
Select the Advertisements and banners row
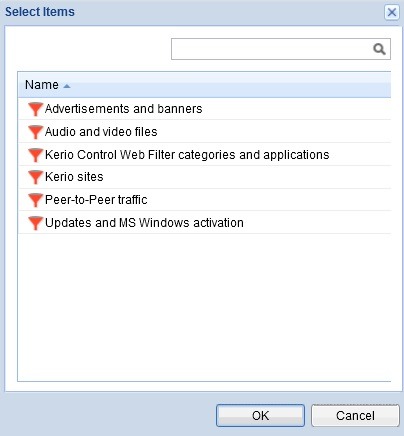[204, 109]
